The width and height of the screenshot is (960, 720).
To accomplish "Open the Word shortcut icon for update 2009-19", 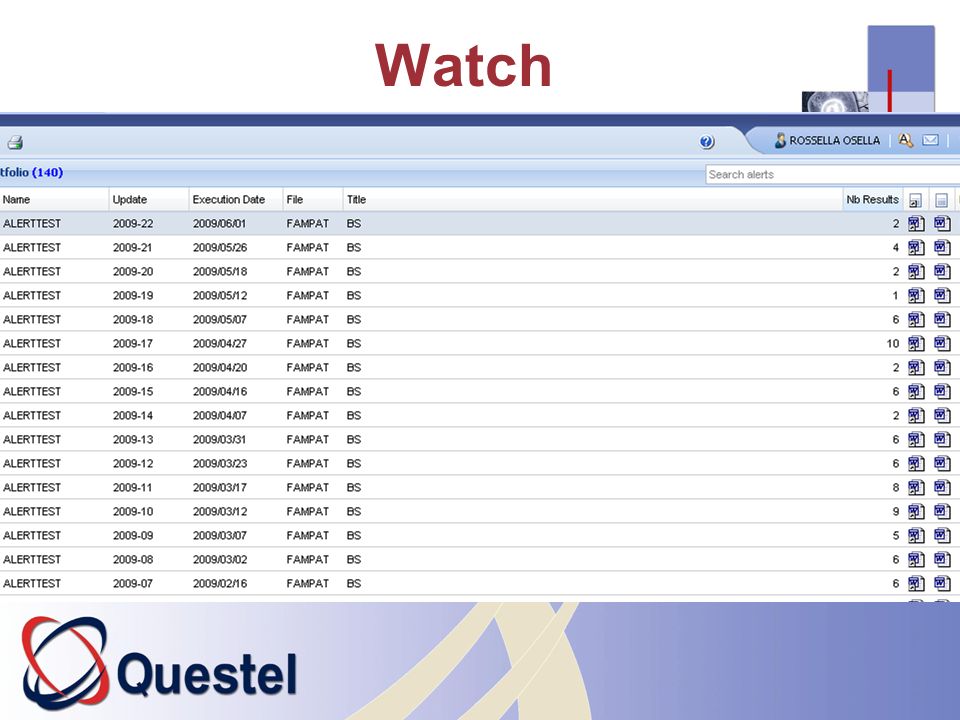I will tap(916, 295).
